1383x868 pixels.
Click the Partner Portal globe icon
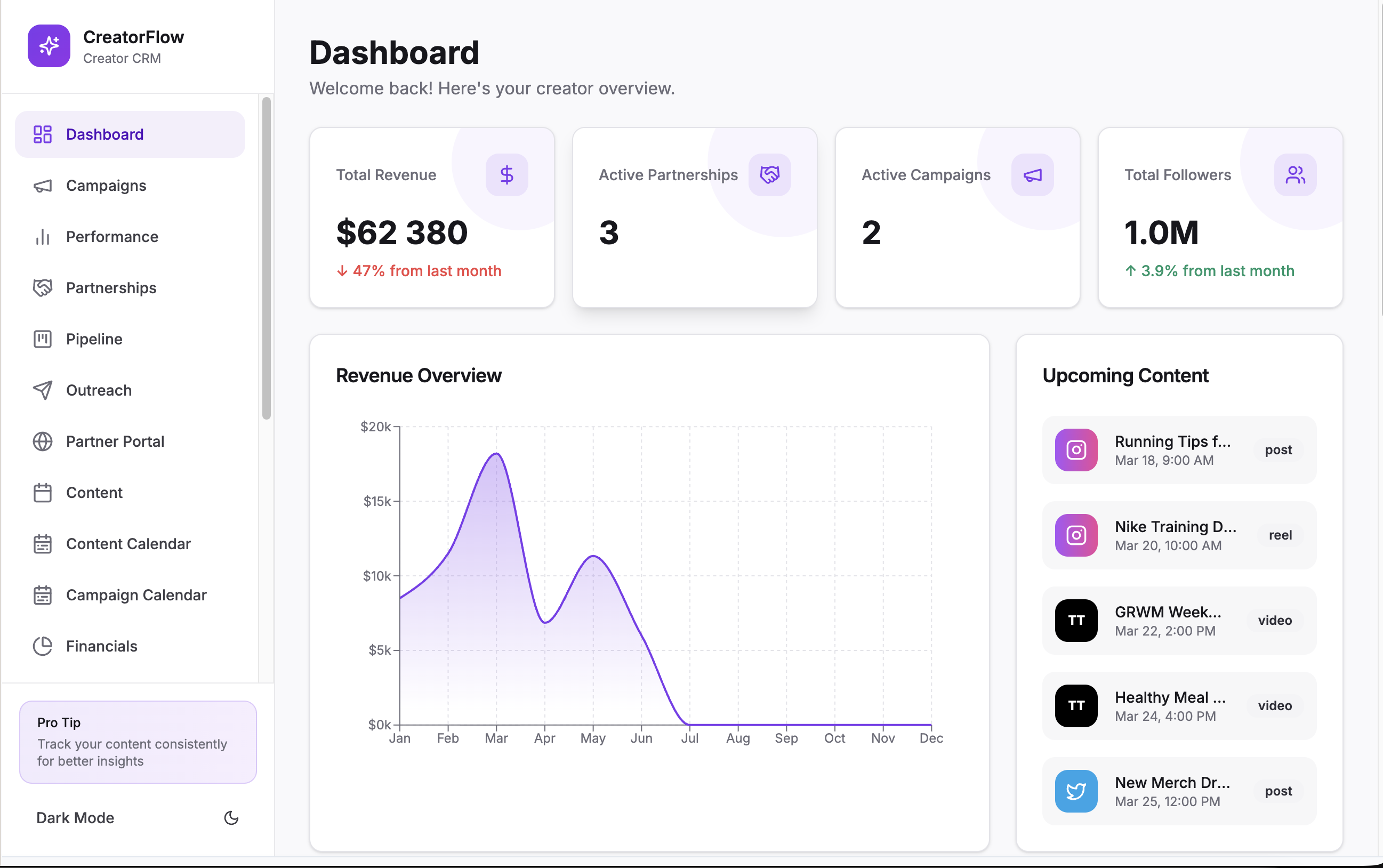[43, 441]
